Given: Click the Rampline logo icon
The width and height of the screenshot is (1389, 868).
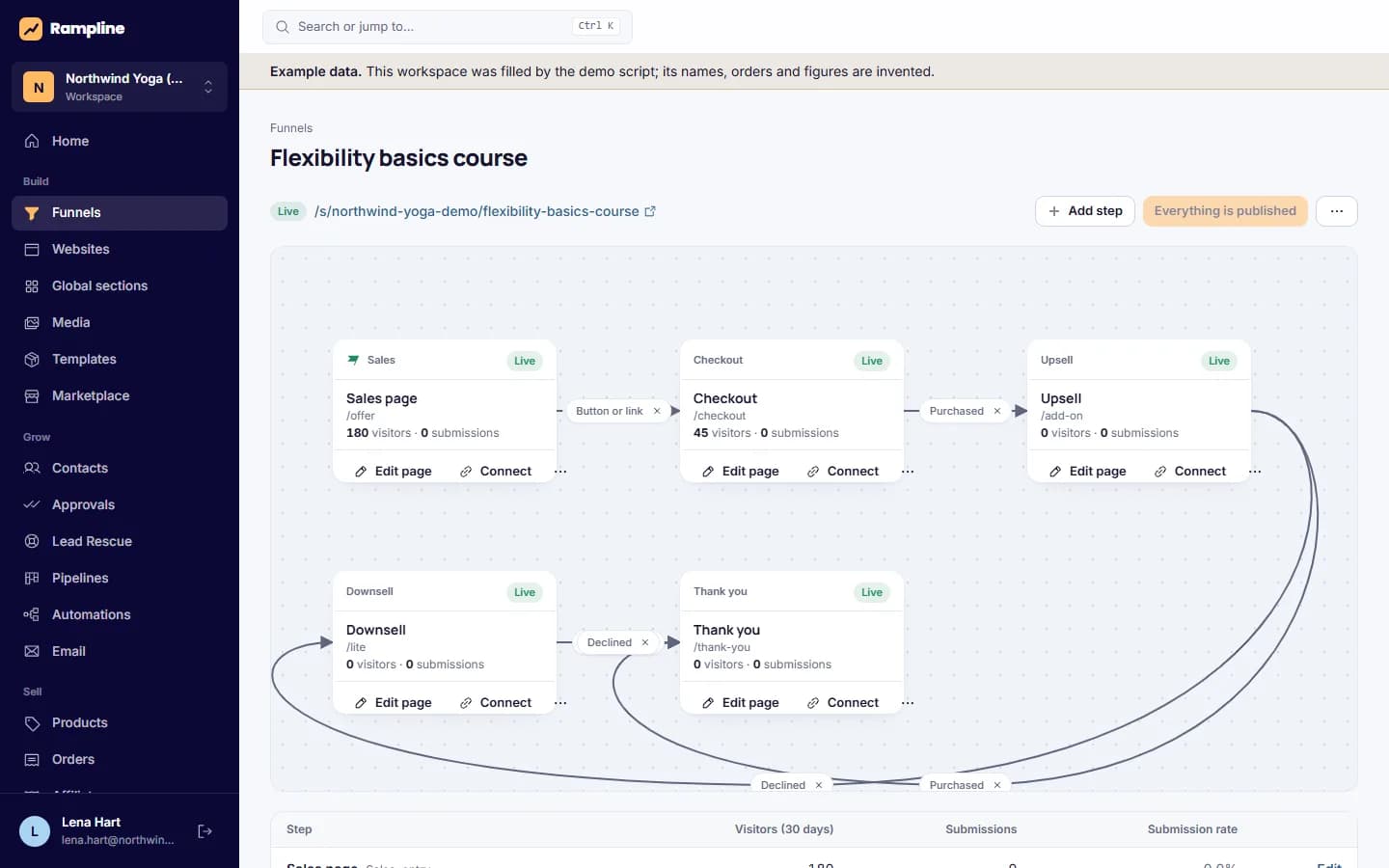Looking at the screenshot, I should pyautogui.click(x=31, y=29).
